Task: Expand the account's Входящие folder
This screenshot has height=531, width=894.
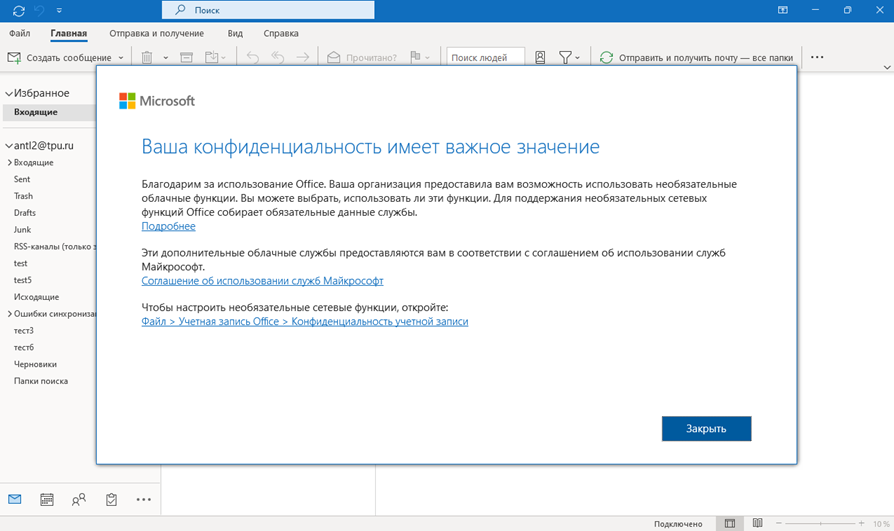Action: [x=10, y=163]
